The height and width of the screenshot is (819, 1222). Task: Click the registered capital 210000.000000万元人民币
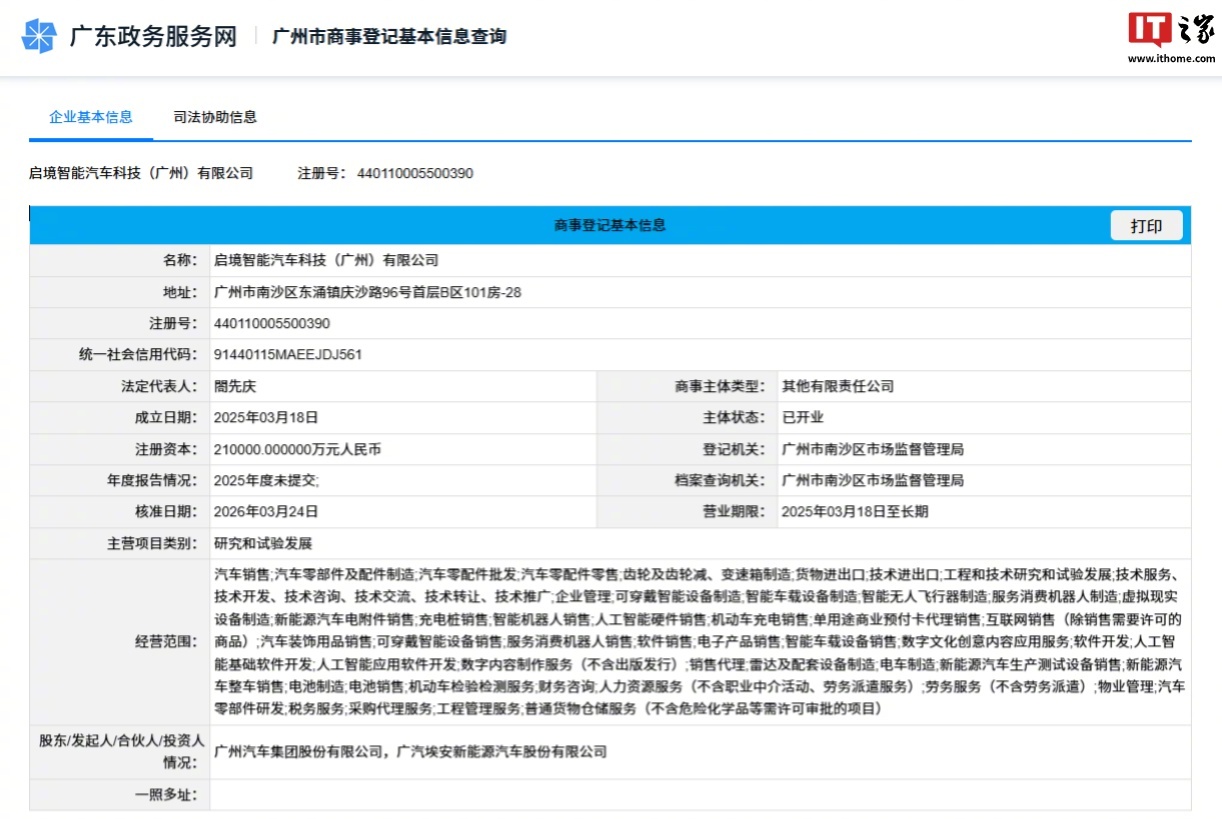tap(300, 449)
